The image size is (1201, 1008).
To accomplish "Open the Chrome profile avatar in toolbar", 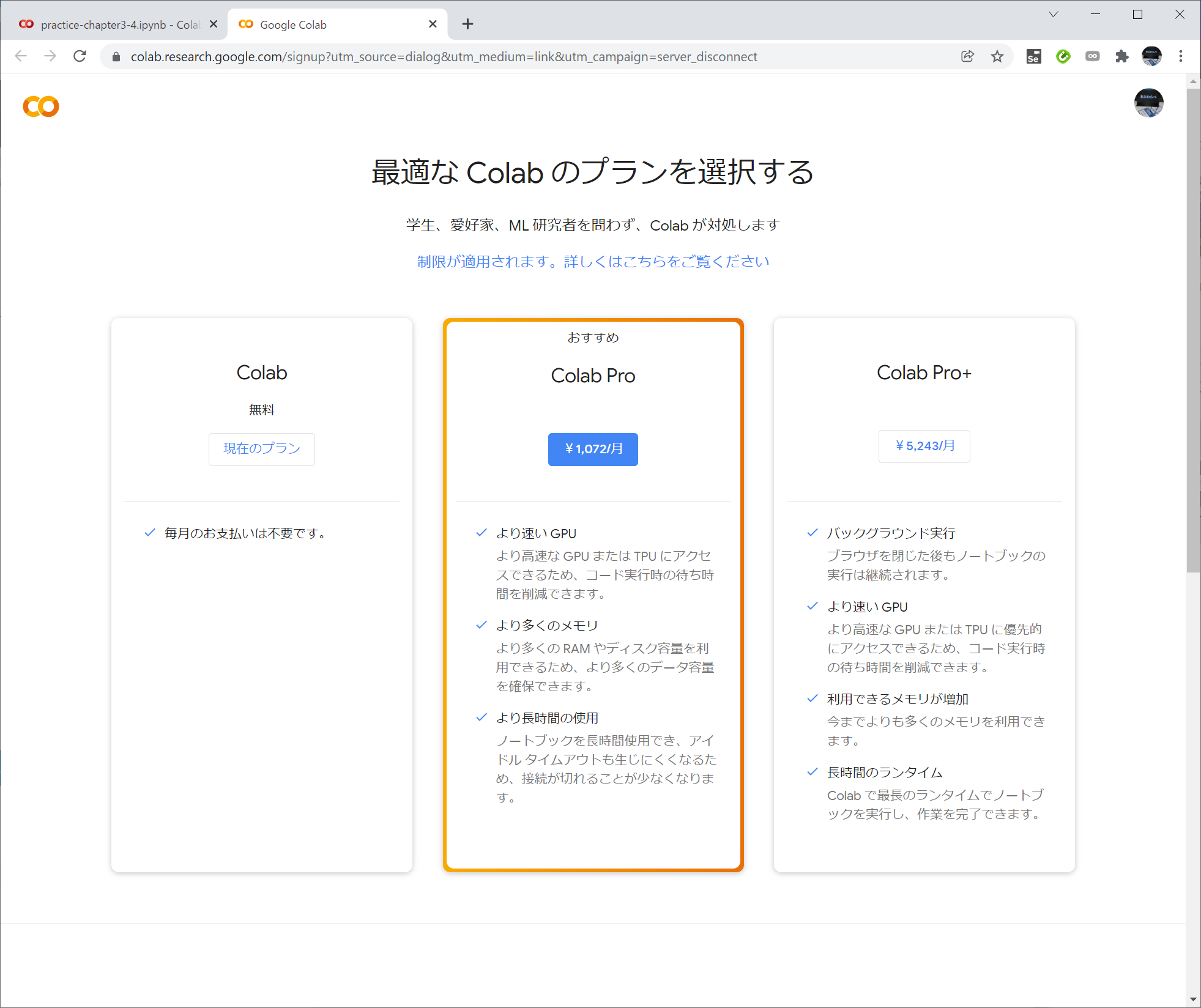I will pos(1151,57).
